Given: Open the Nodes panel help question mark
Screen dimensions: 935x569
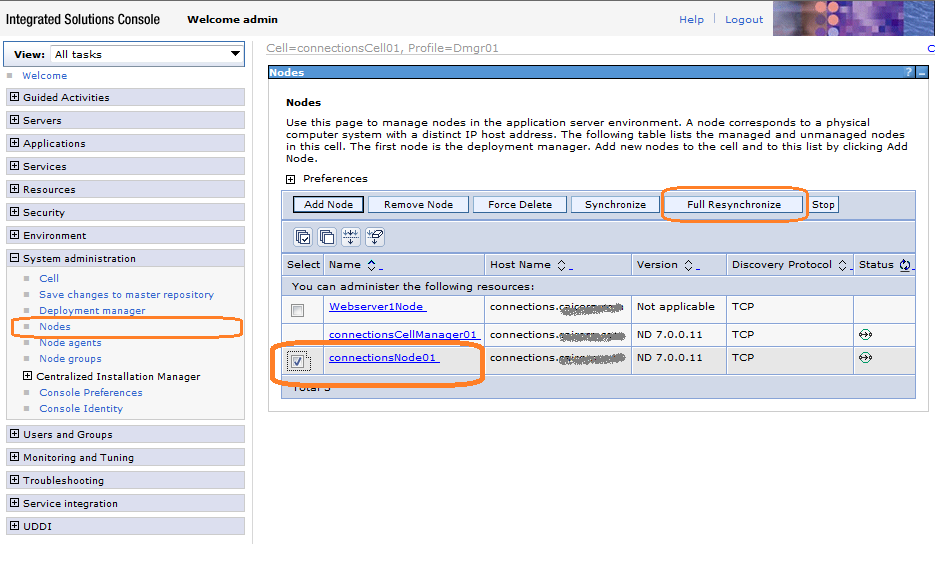Looking at the screenshot, I should (908, 72).
